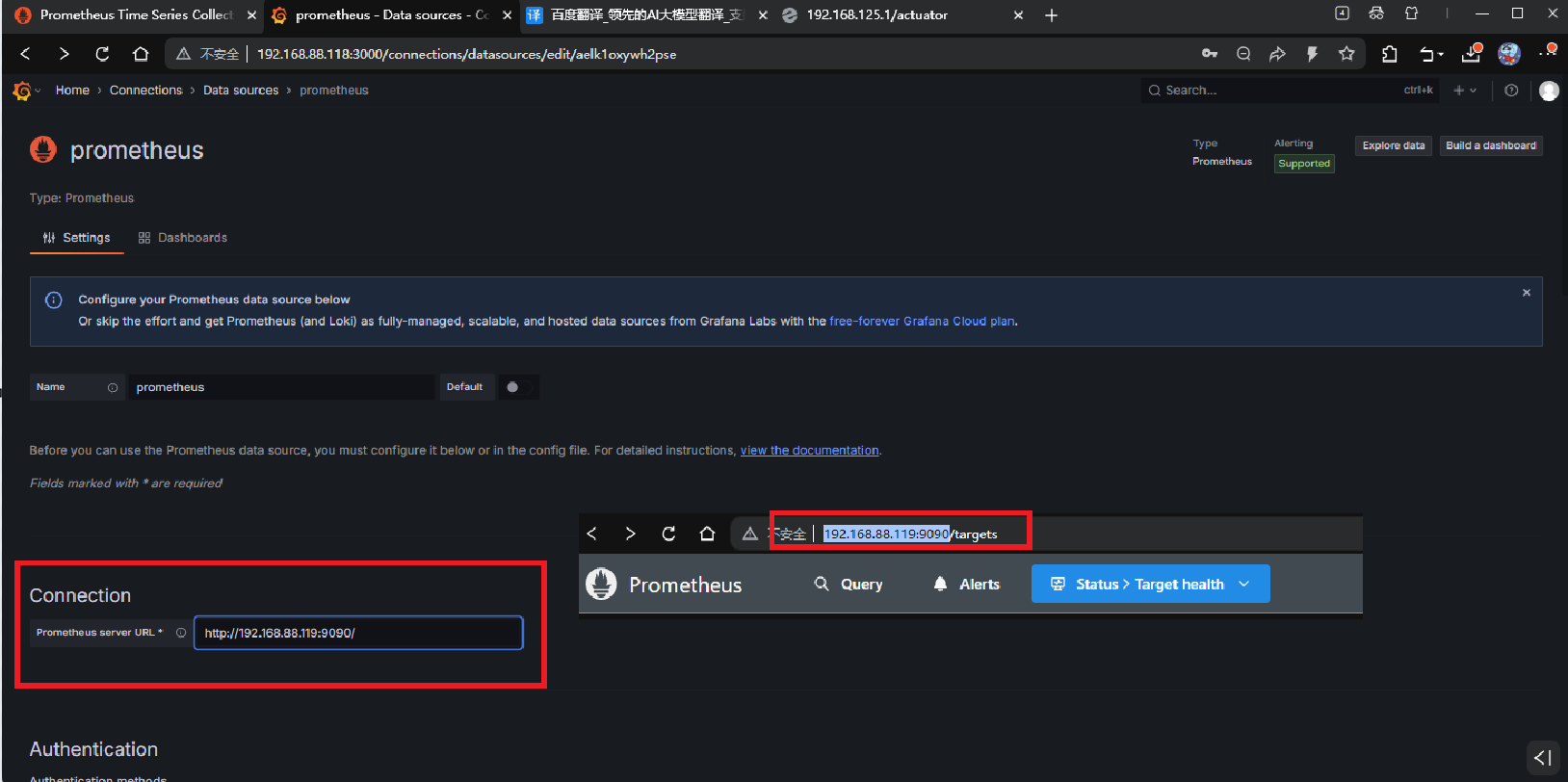Switch to the Settings tab
The width and height of the screenshot is (1568, 782).
[x=77, y=238]
